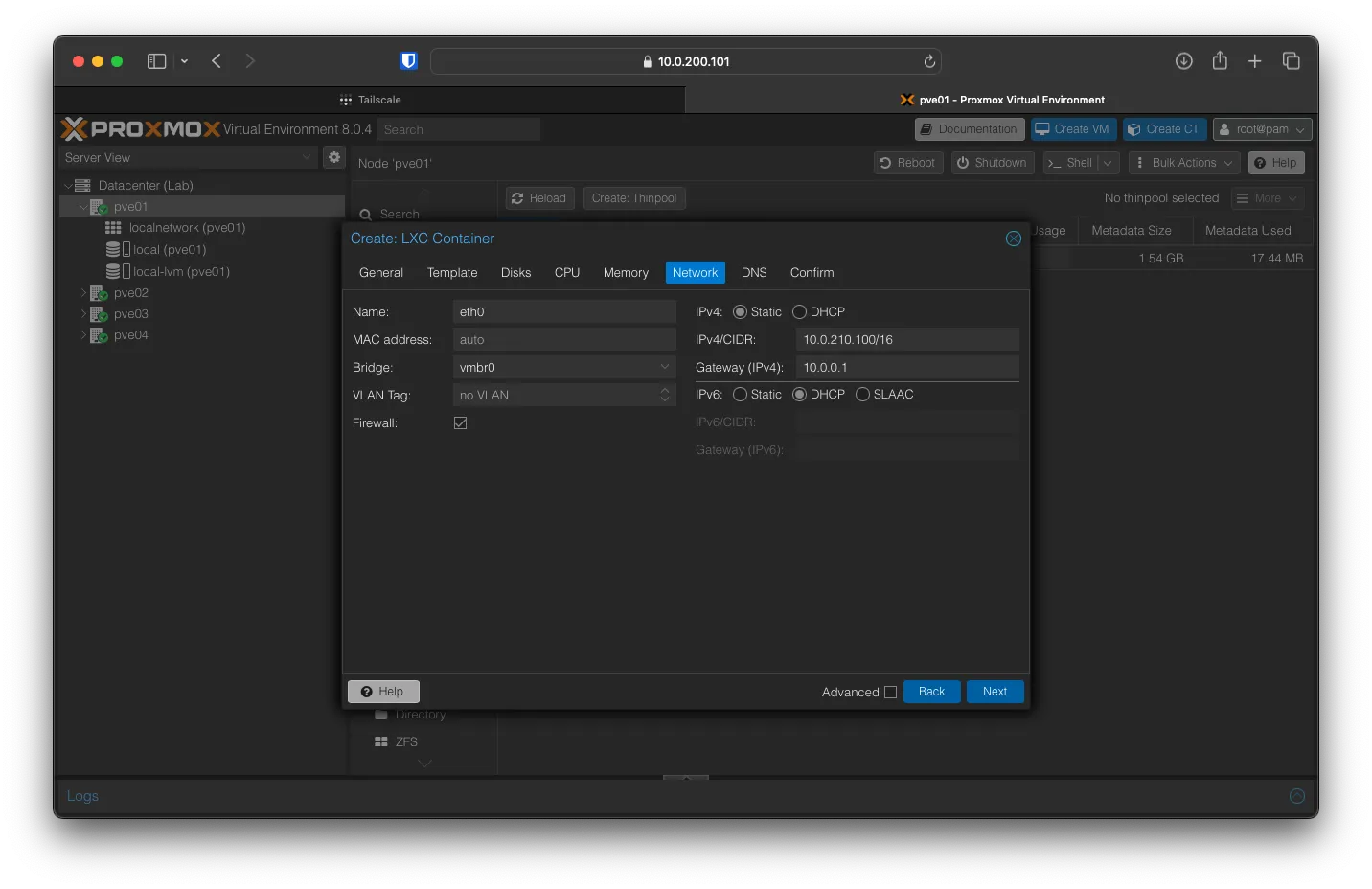Click the Name field containing eth0
Image resolution: width=1372 pixels, height=889 pixels.
564,312
